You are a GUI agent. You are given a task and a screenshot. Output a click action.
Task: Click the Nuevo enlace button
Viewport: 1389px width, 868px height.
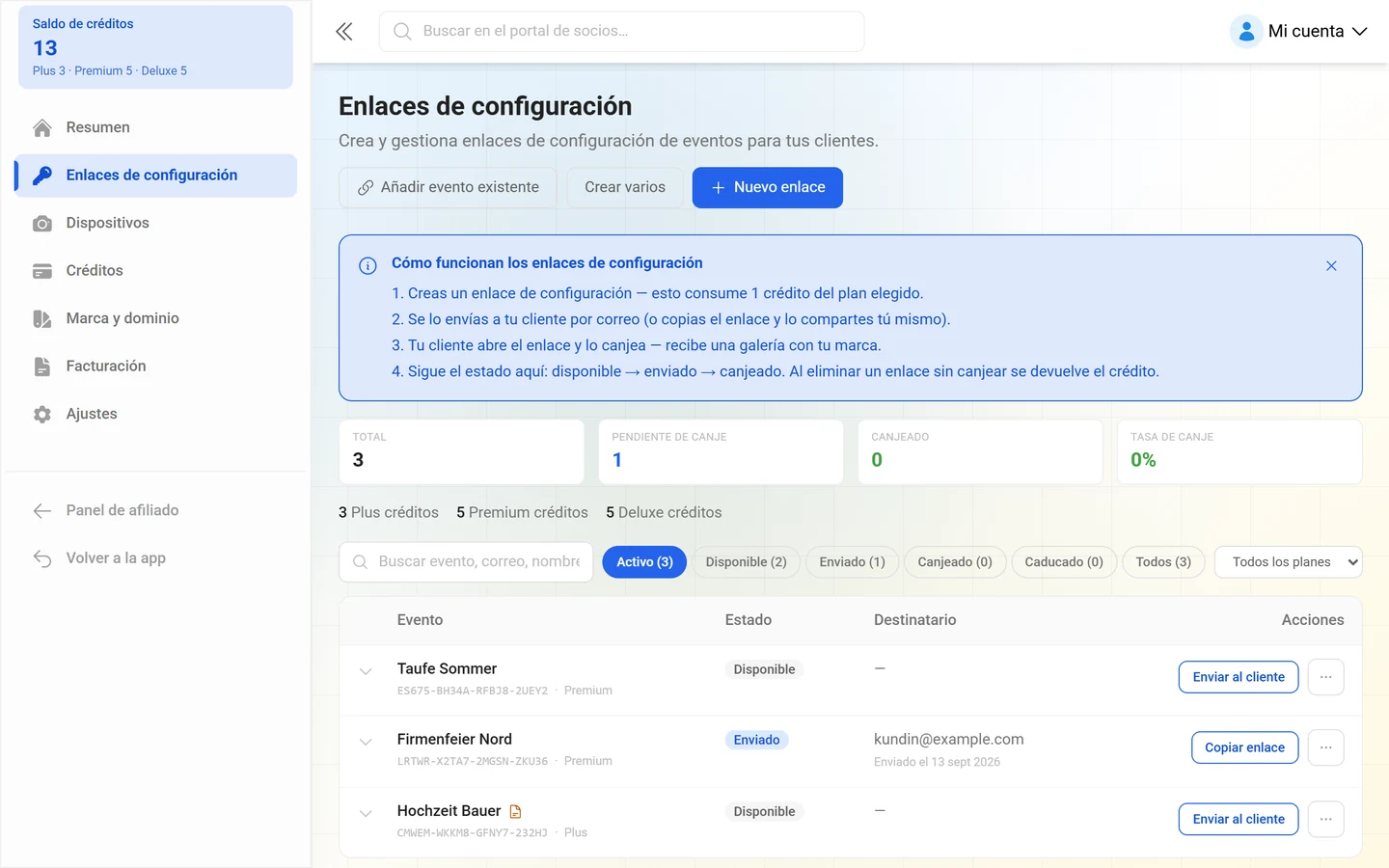[768, 188]
